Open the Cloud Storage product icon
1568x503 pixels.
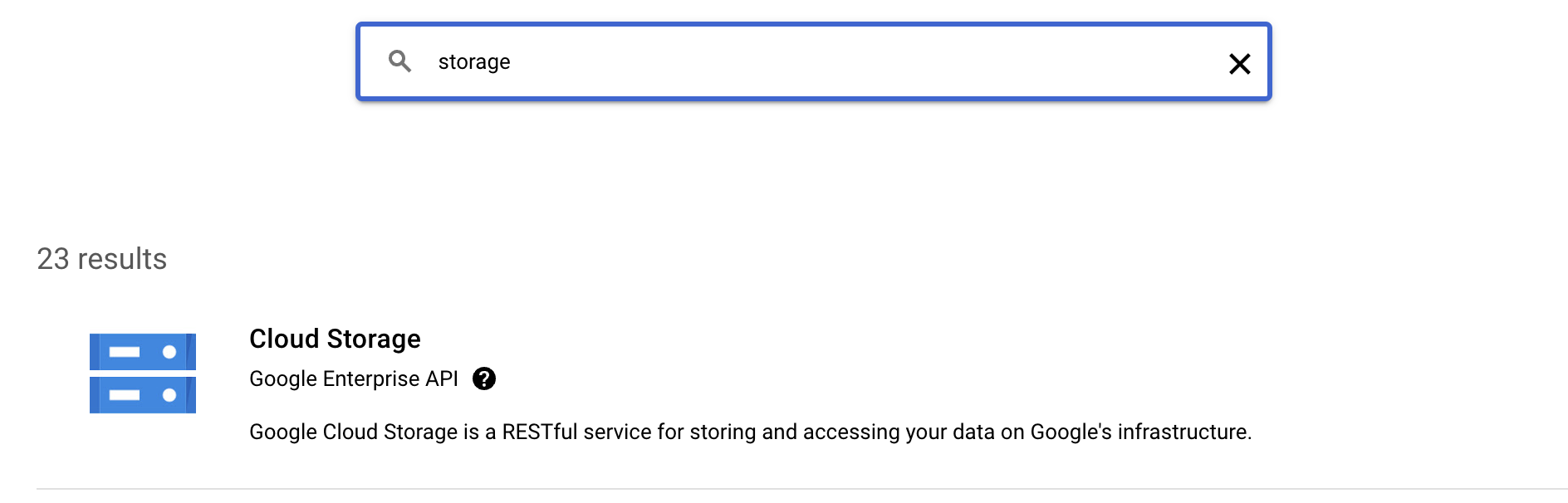143,374
